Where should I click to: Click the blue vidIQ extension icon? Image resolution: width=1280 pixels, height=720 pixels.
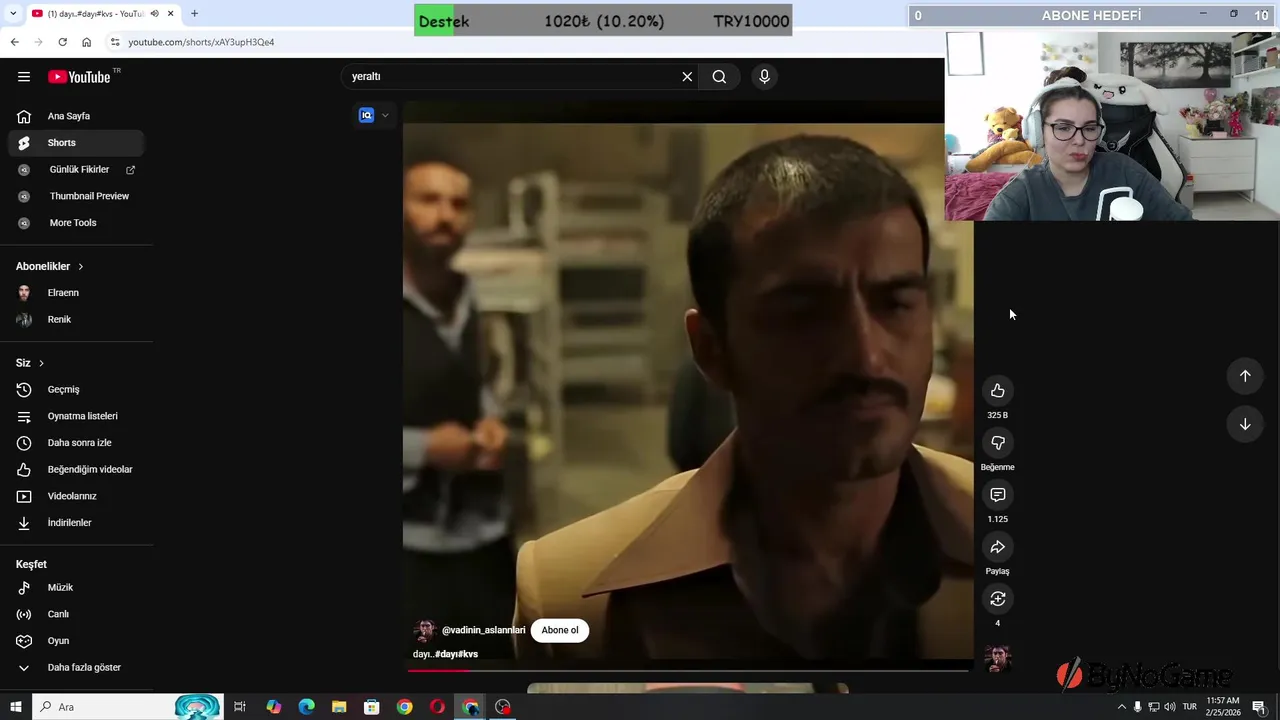[x=366, y=115]
